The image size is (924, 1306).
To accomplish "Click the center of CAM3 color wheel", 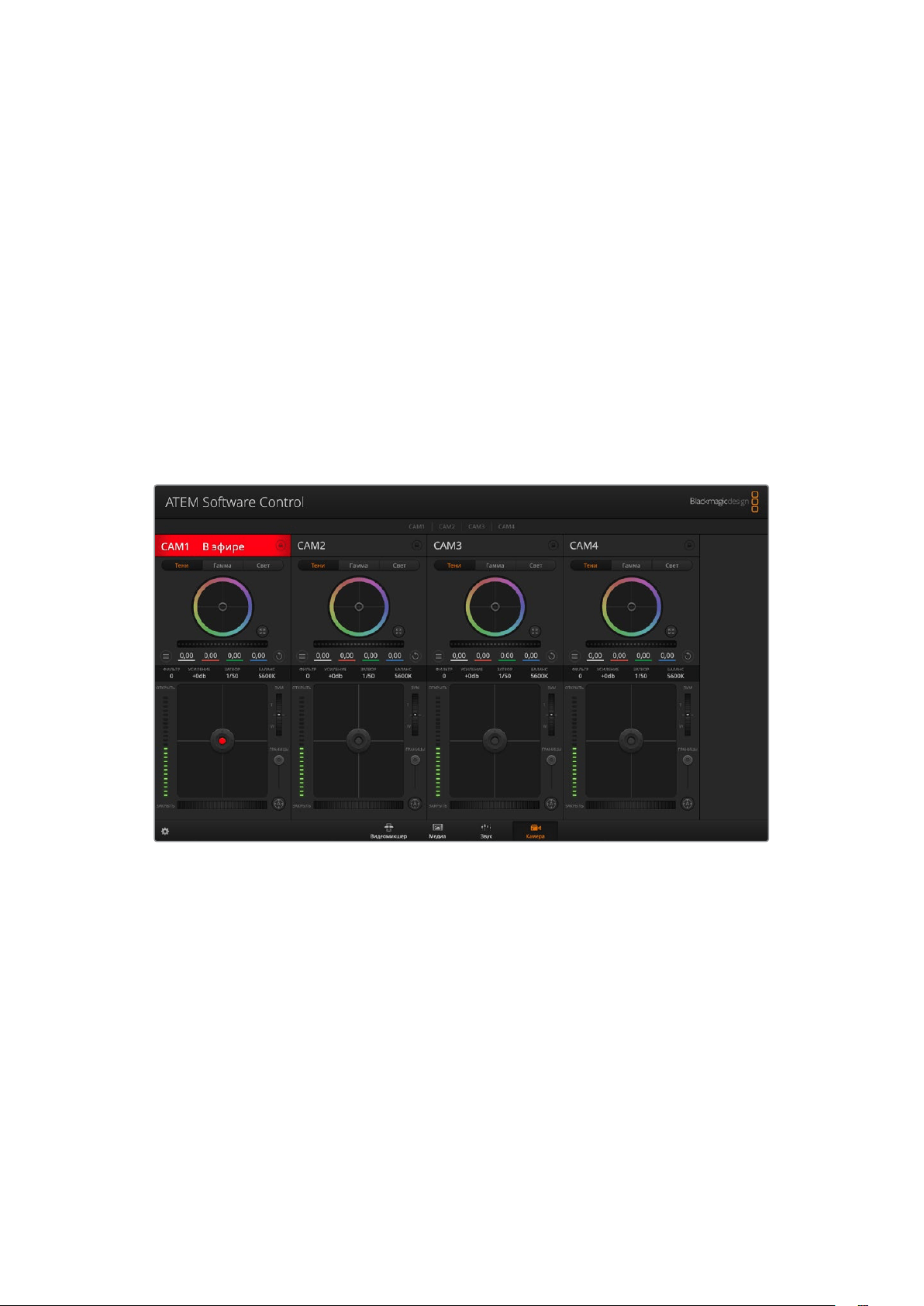I will click(x=495, y=607).
